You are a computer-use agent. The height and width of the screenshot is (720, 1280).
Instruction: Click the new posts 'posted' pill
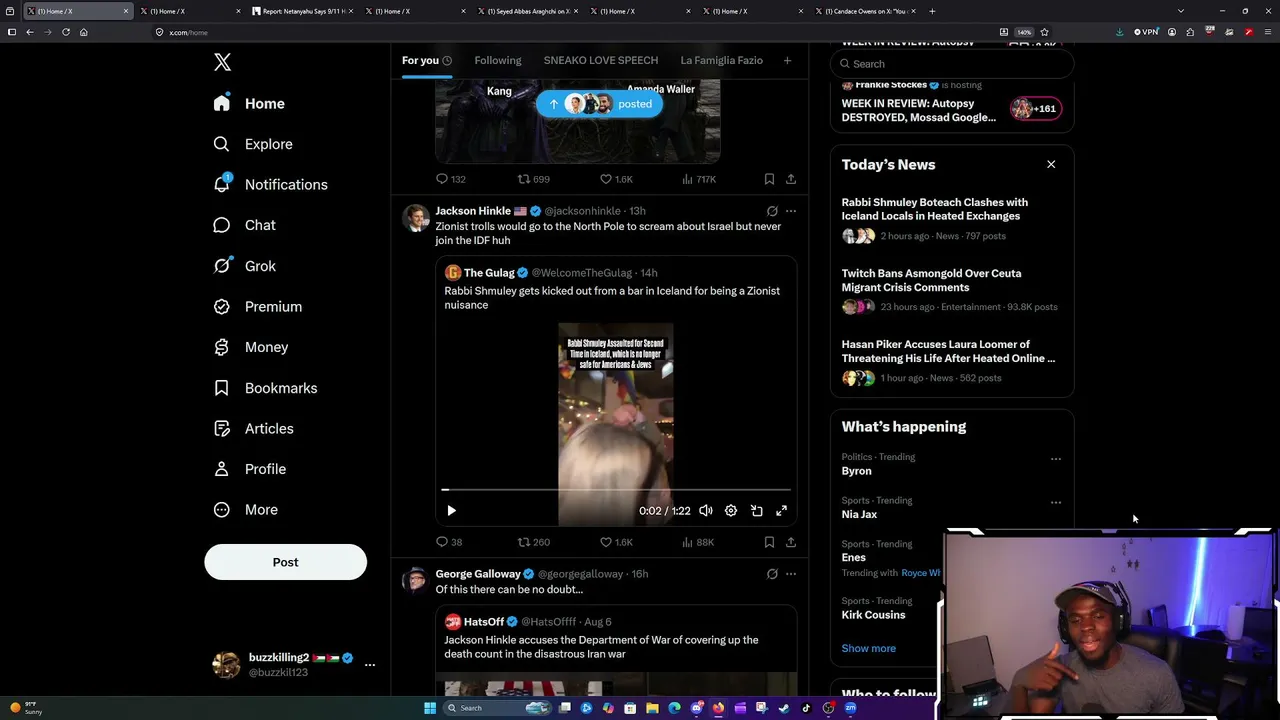click(x=599, y=104)
